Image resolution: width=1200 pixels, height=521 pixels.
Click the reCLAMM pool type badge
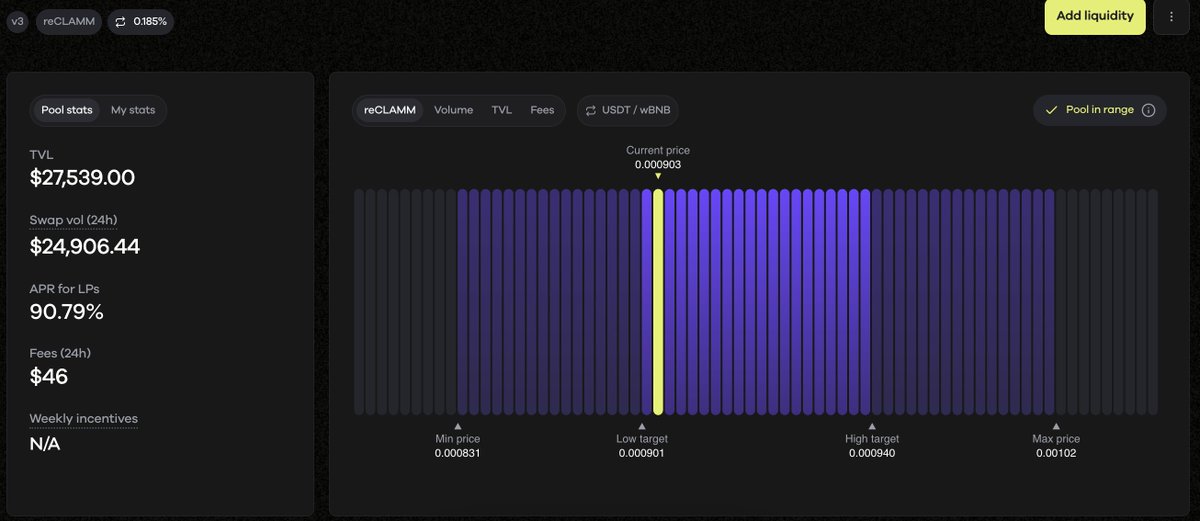point(68,22)
